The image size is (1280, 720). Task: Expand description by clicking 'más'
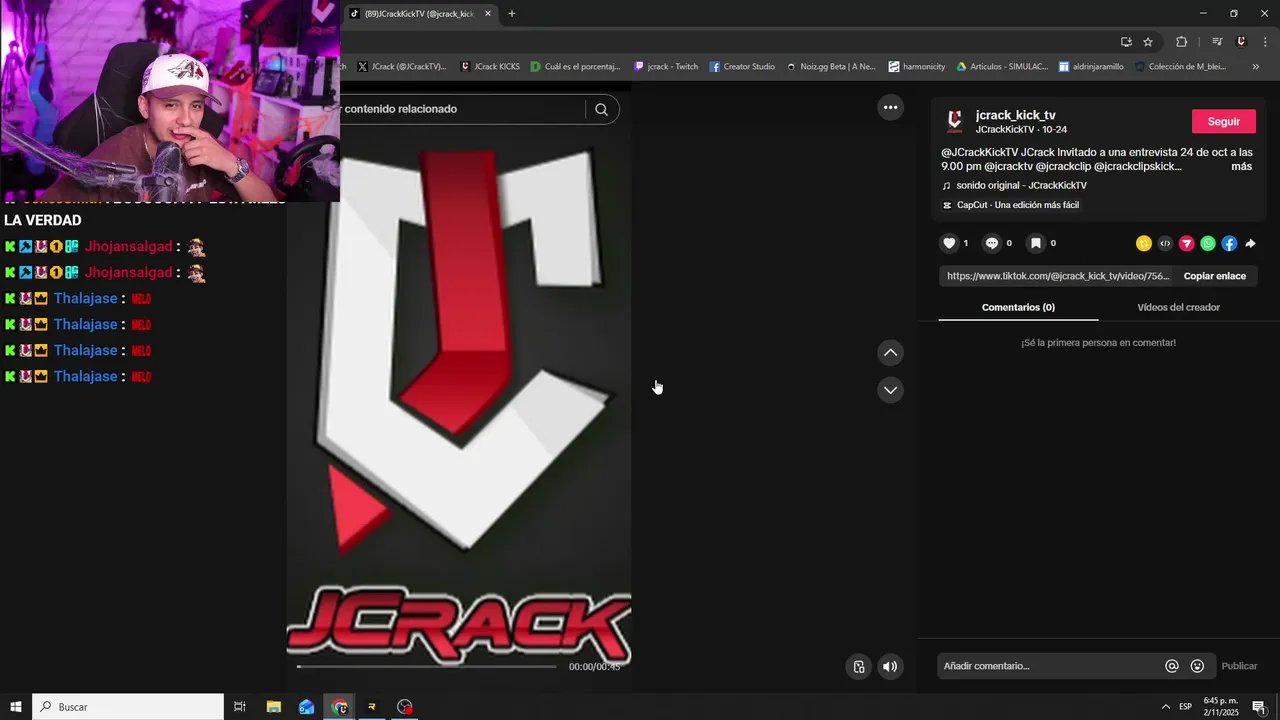coord(1241,166)
